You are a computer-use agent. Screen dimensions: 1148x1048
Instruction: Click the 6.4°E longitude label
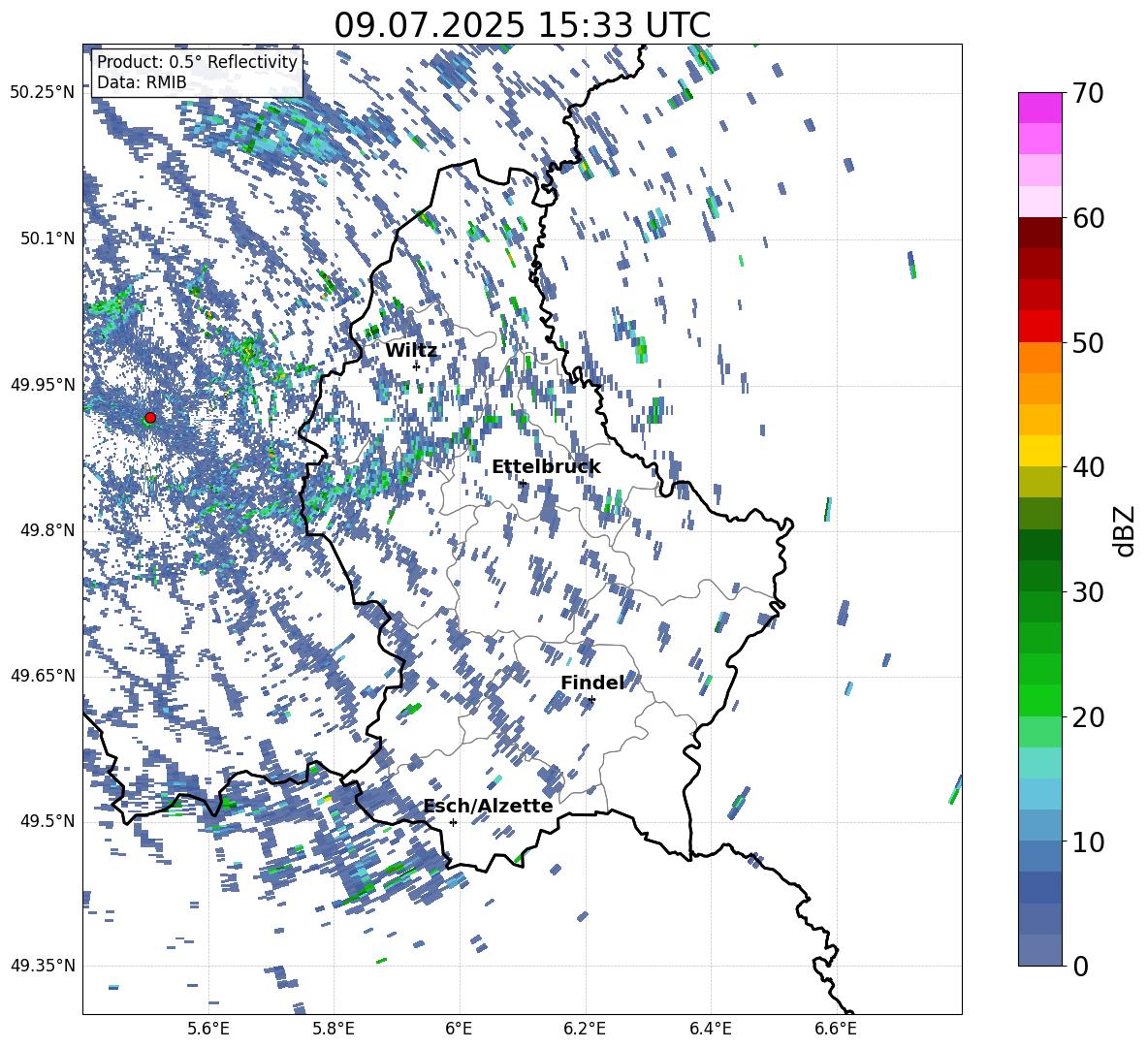point(710,1029)
